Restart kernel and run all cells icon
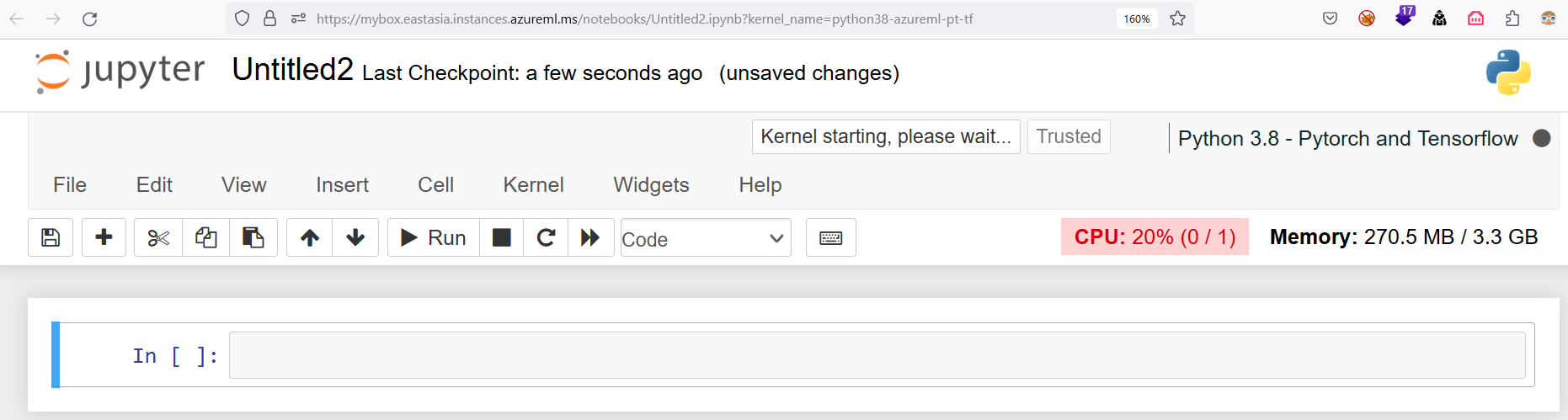The height and width of the screenshot is (420, 1568). (590, 237)
